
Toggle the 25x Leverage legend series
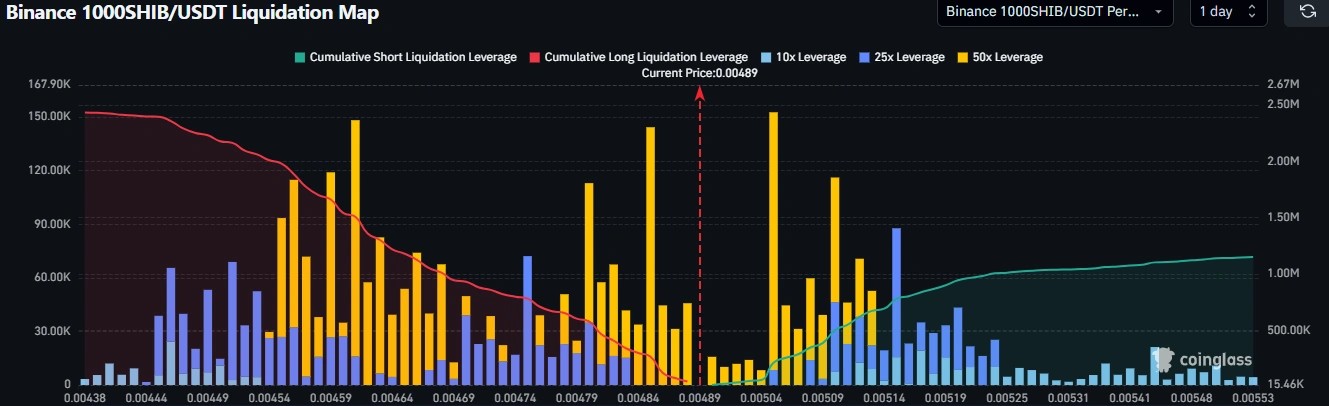coord(901,57)
